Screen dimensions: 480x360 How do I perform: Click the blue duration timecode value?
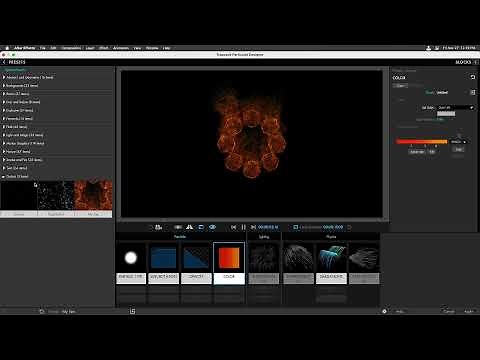(x=333, y=227)
